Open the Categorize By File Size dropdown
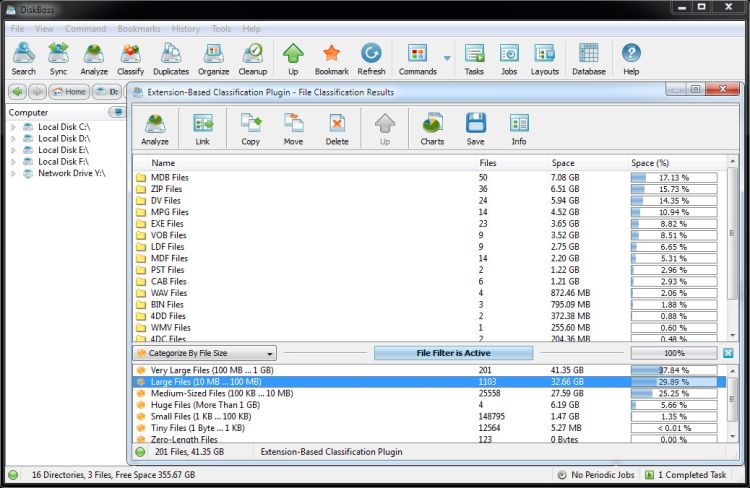 (205, 353)
